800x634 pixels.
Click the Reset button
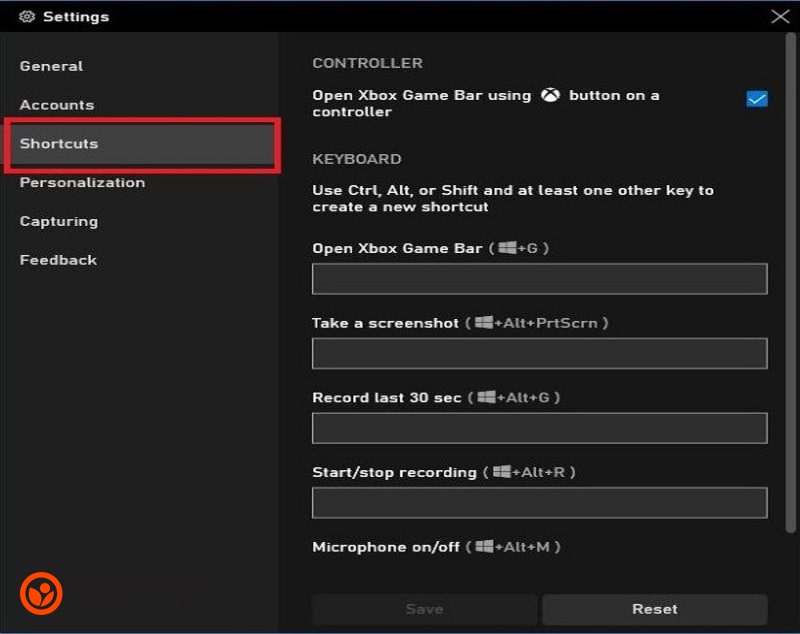pos(655,609)
